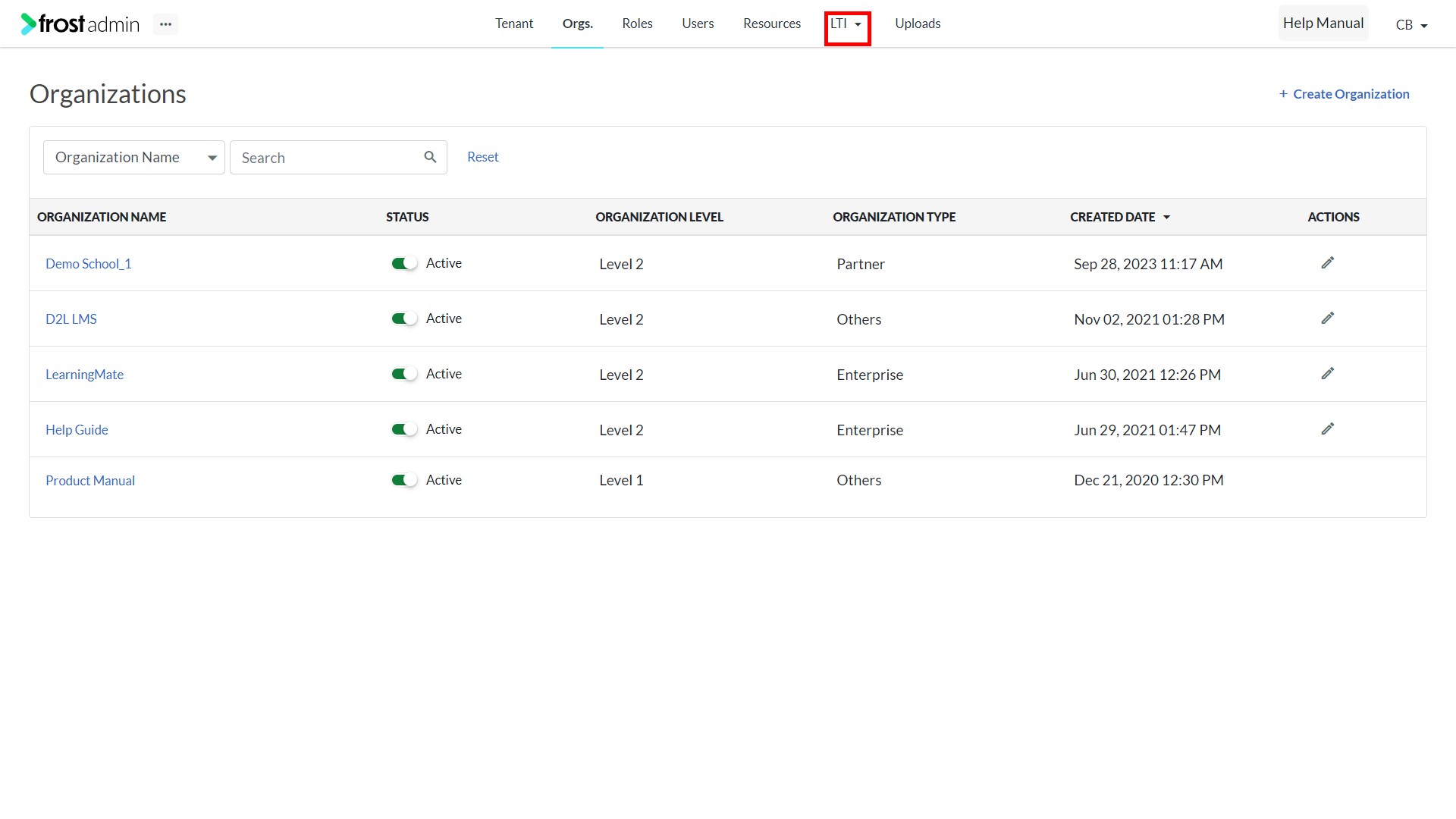Open the Organization Name filter dropdown
The image size is (1456, 819).
tap(134, 157)
